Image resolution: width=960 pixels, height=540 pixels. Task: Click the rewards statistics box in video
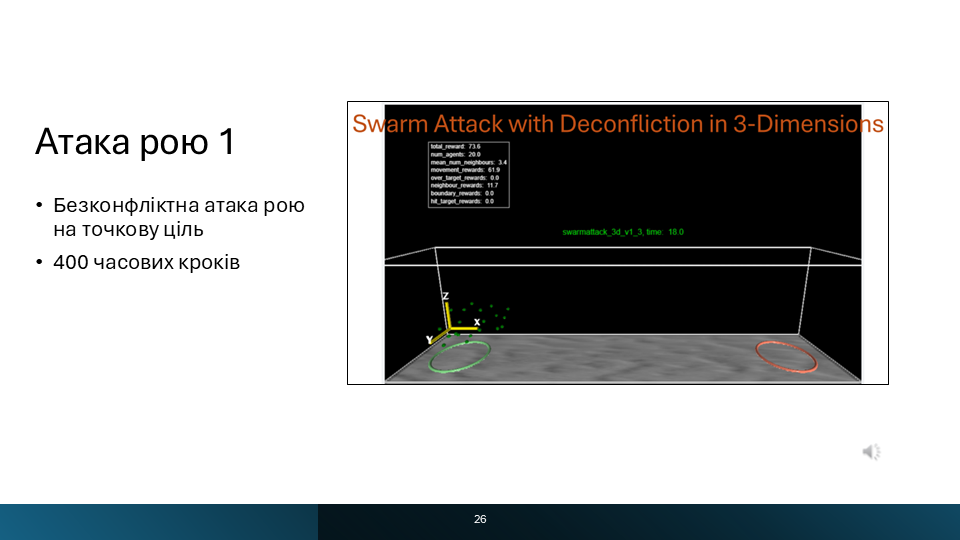click(468, 174)
